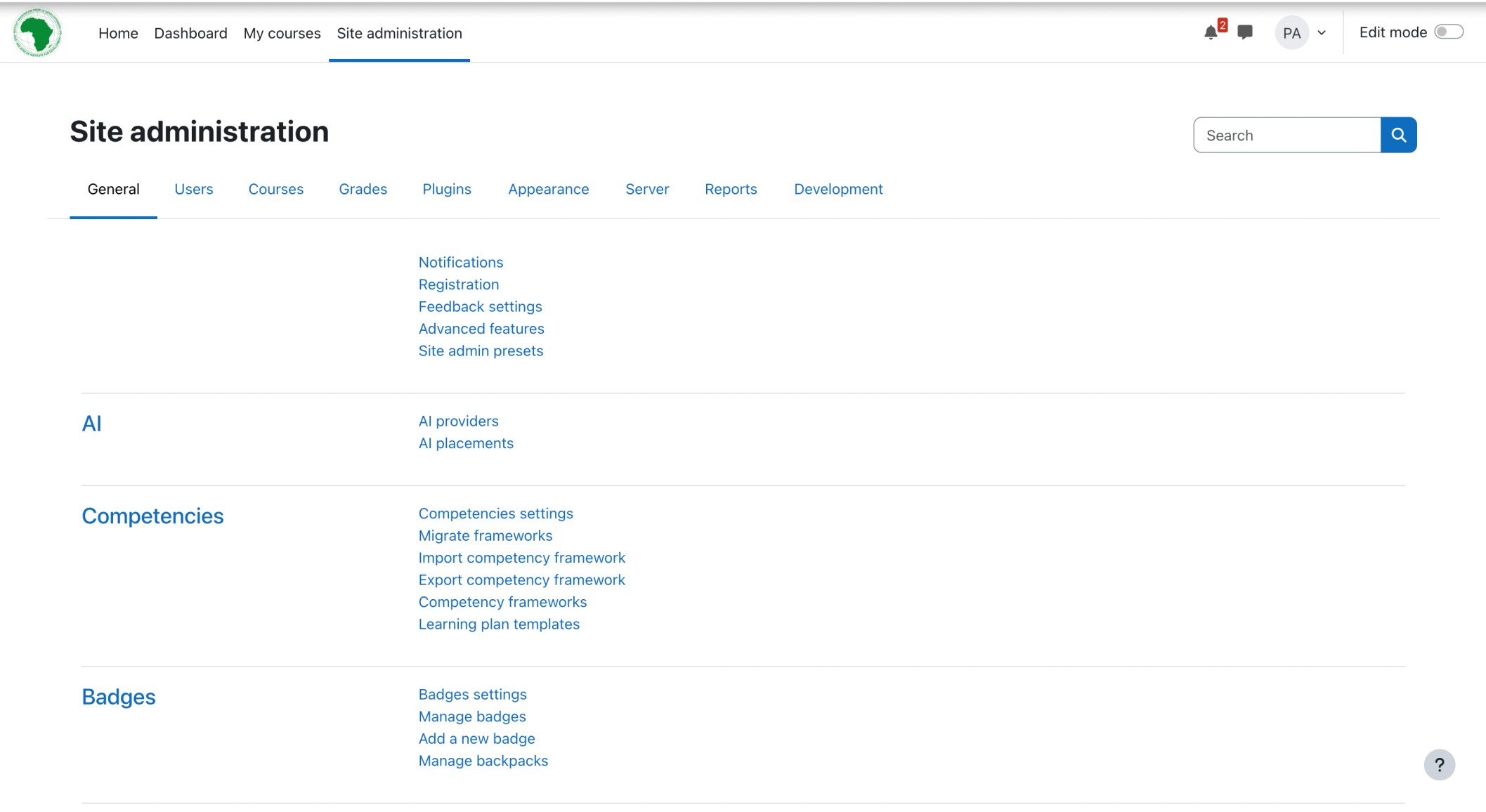Enable Edit mode toggle

1449,32
